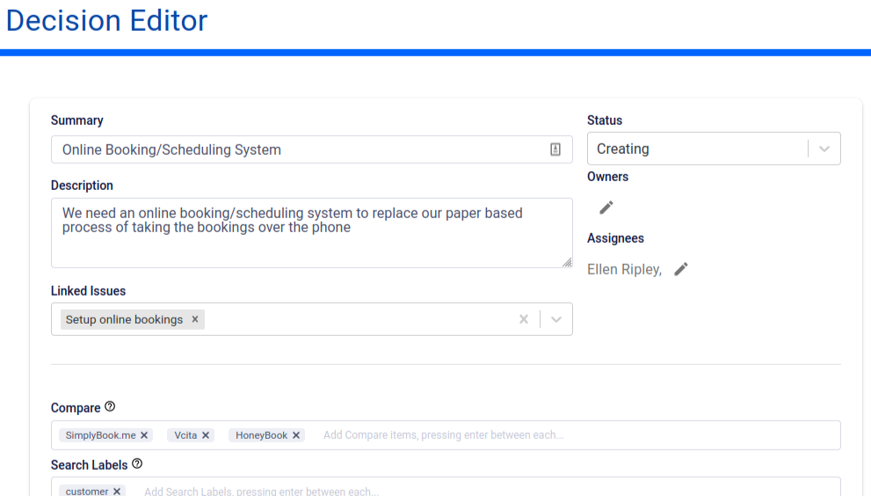Image resolution: width=871 pixels, height=496 pixels.
Task: Remove the Vcita compare tag
Action: [206, 436]
